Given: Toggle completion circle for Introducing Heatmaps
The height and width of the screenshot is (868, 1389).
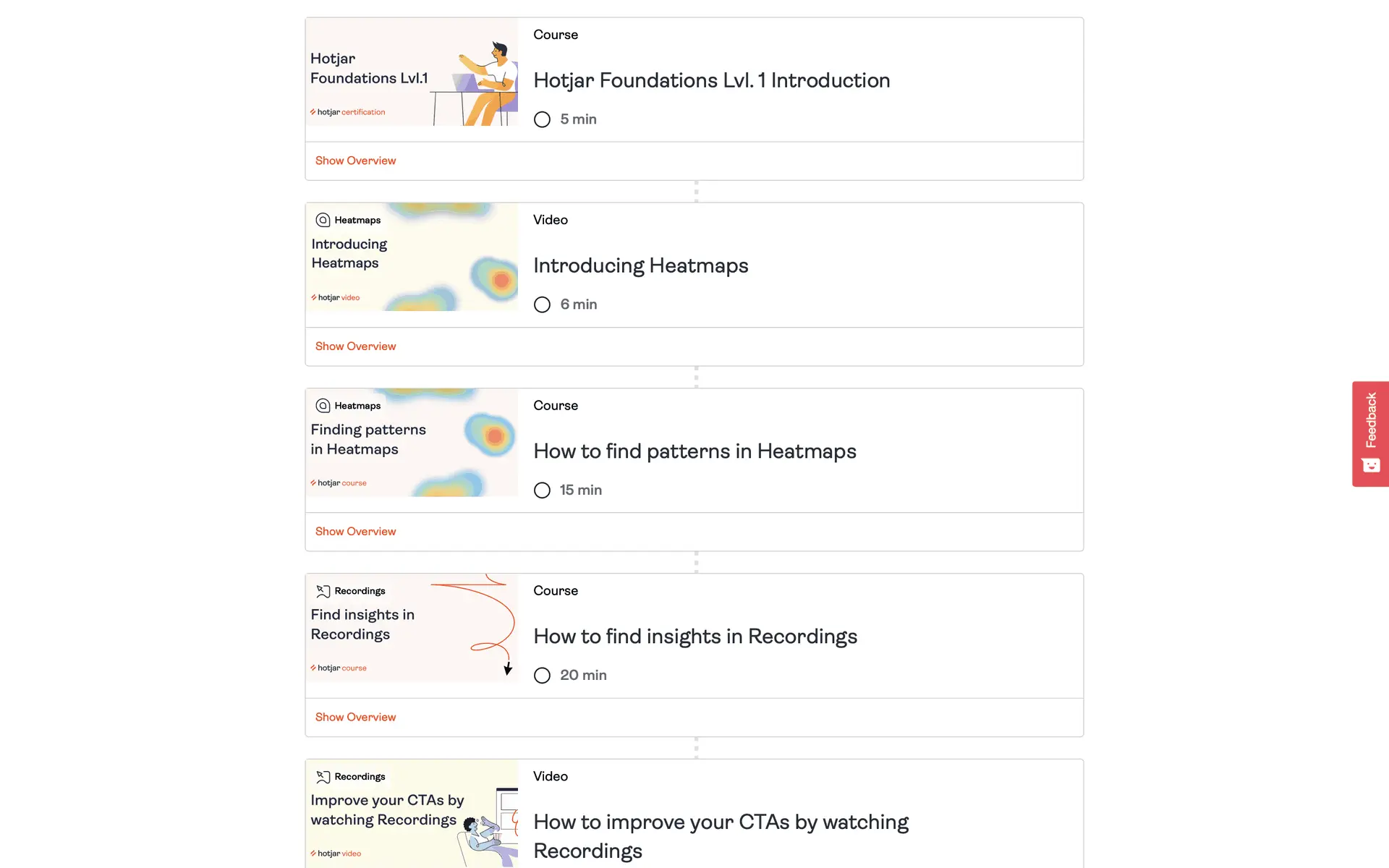Looking at the screenshot, I should pos(542,305).
